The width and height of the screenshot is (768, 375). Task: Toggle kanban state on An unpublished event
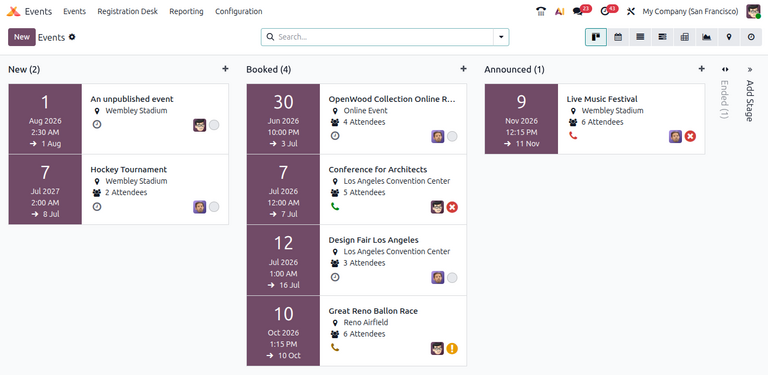(214, 125)
